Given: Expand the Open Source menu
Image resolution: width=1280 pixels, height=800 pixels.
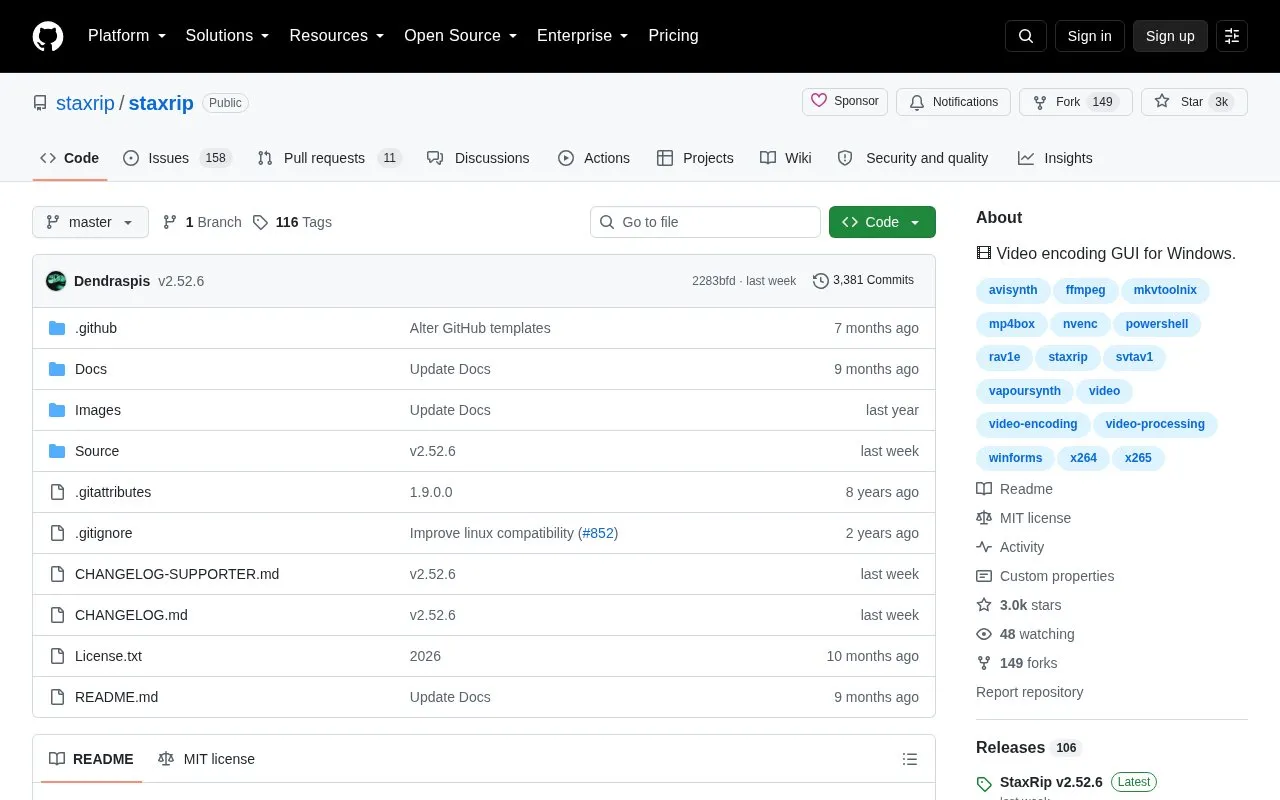Looking at the screenshot, I should click(x=461, y=36).
